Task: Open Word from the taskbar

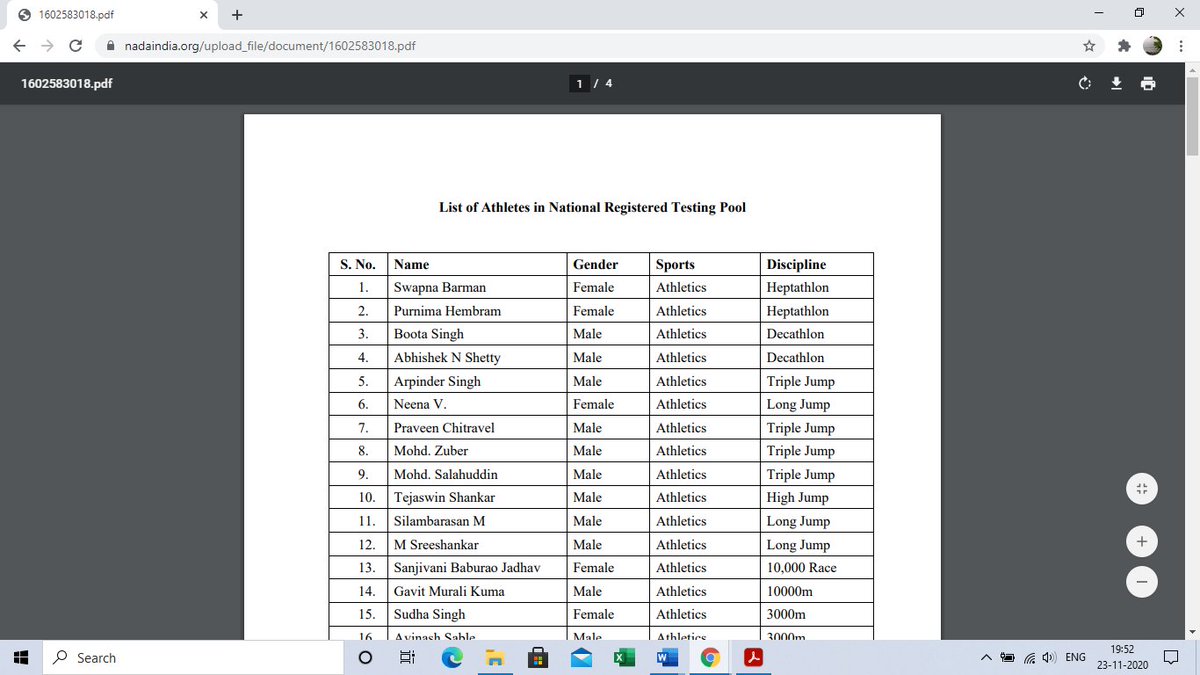Action: pos(666,657)
